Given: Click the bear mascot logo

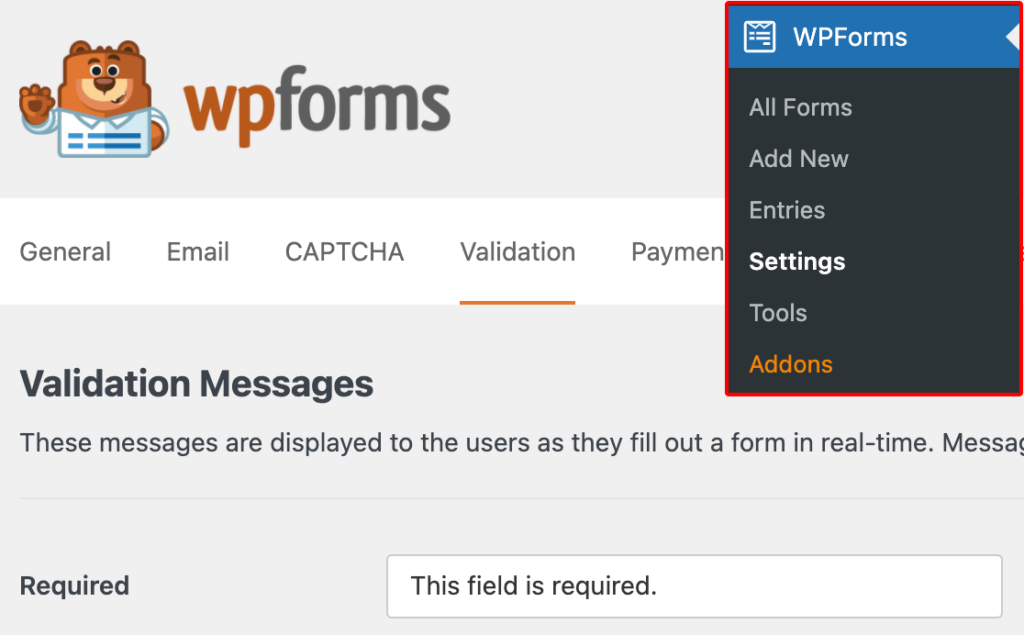Looking at the screenshot, I should (94, 99).
